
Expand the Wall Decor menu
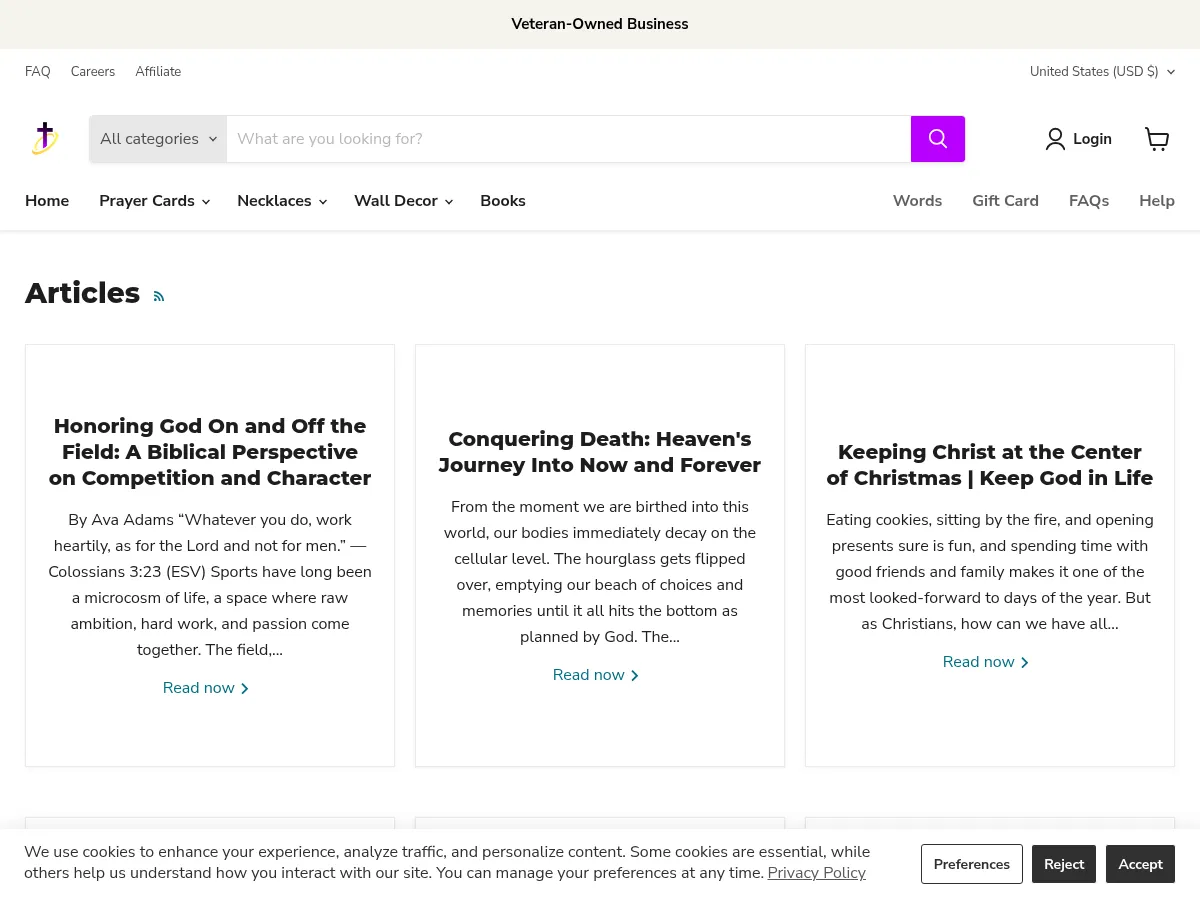click(401, 201)
